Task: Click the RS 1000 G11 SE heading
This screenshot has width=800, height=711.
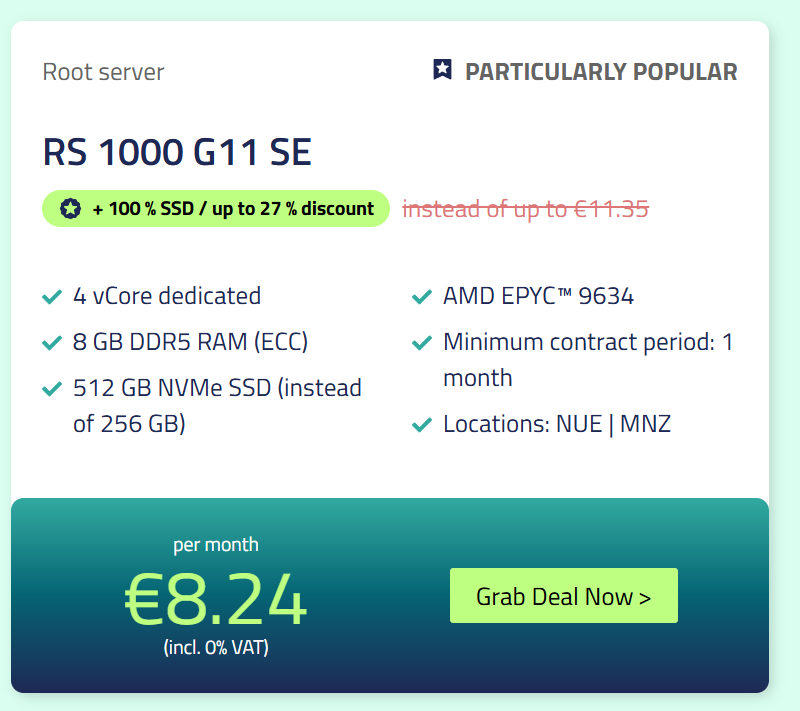Action: (x=177, y=152)
